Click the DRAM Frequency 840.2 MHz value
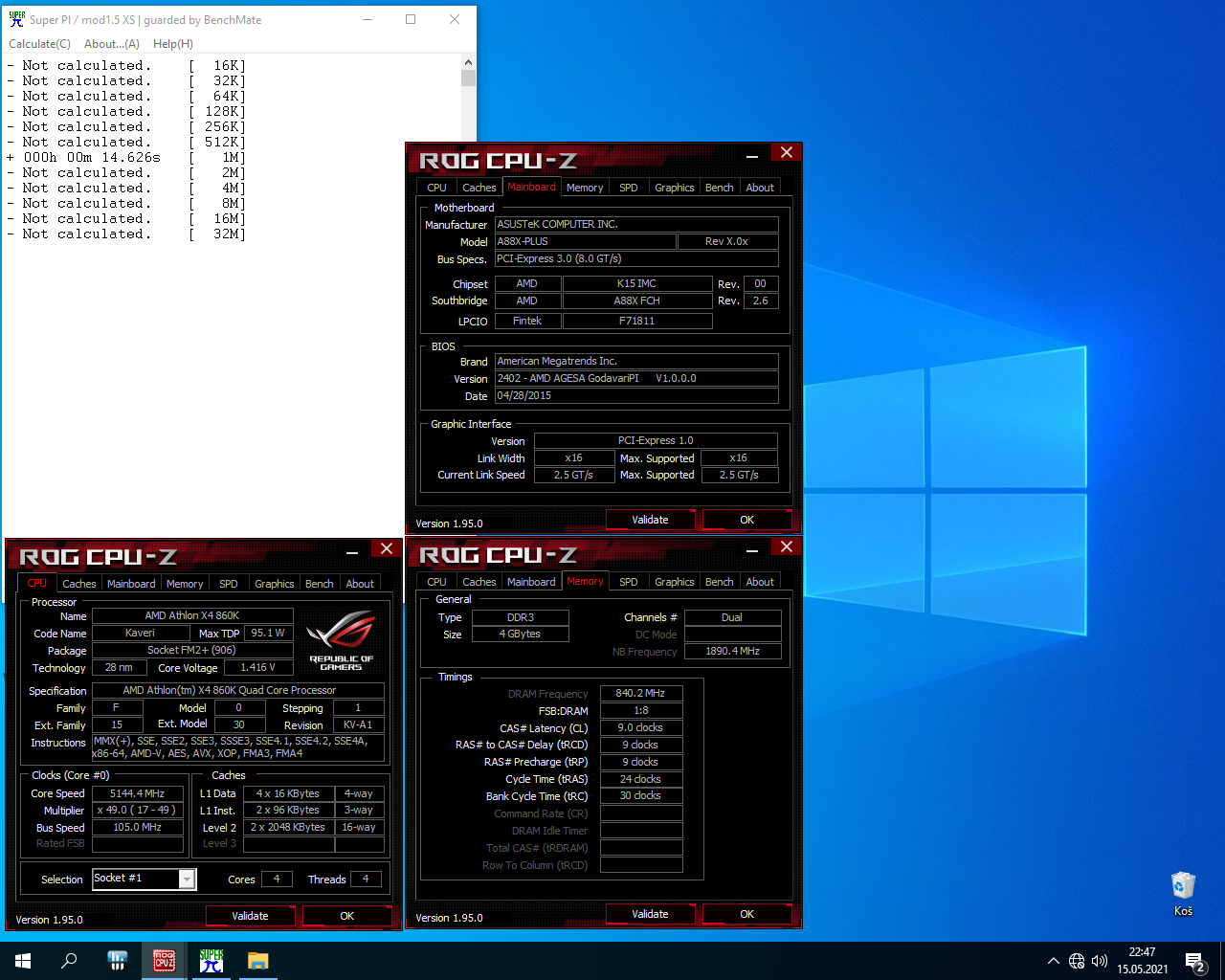The height and width of the screenshot is (980, 1225). pyautogui.click(x=641, y=693)
